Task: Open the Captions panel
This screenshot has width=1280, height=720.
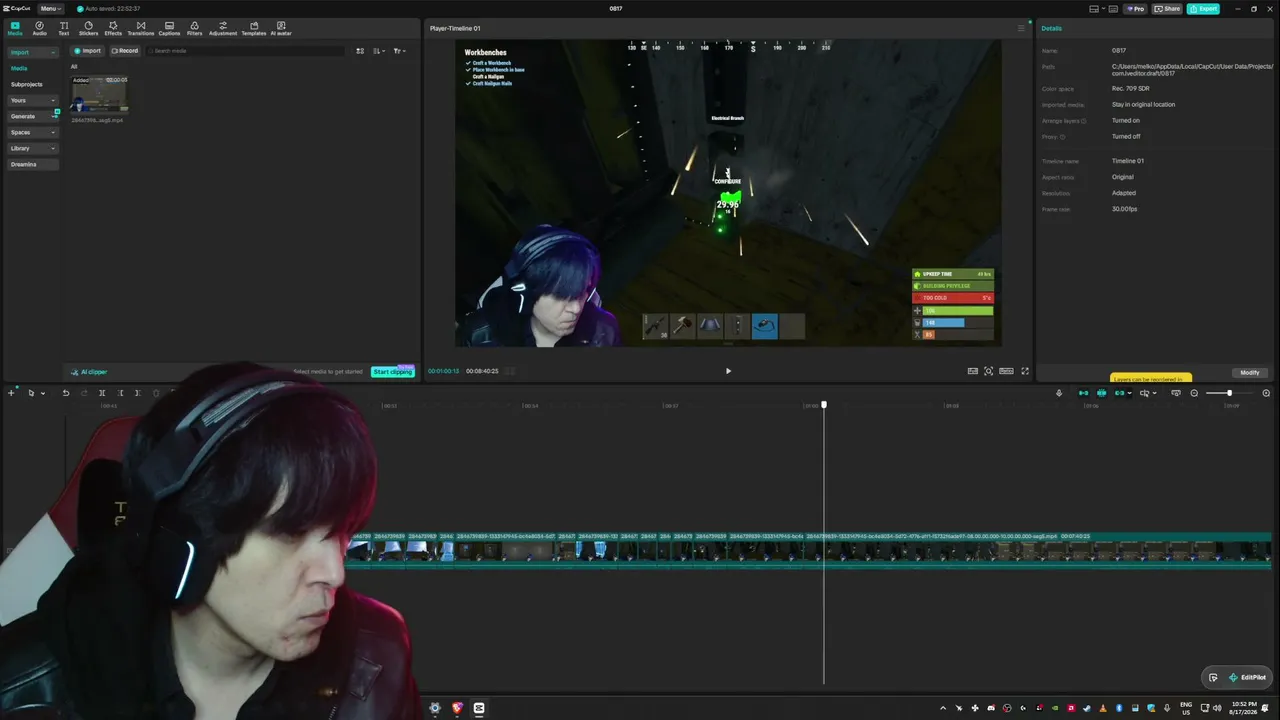Action: click(x=169, y=28)
